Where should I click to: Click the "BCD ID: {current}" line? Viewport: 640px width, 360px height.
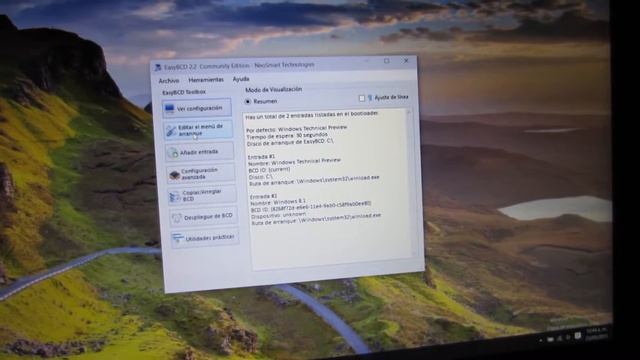click(x=269, y=169)
